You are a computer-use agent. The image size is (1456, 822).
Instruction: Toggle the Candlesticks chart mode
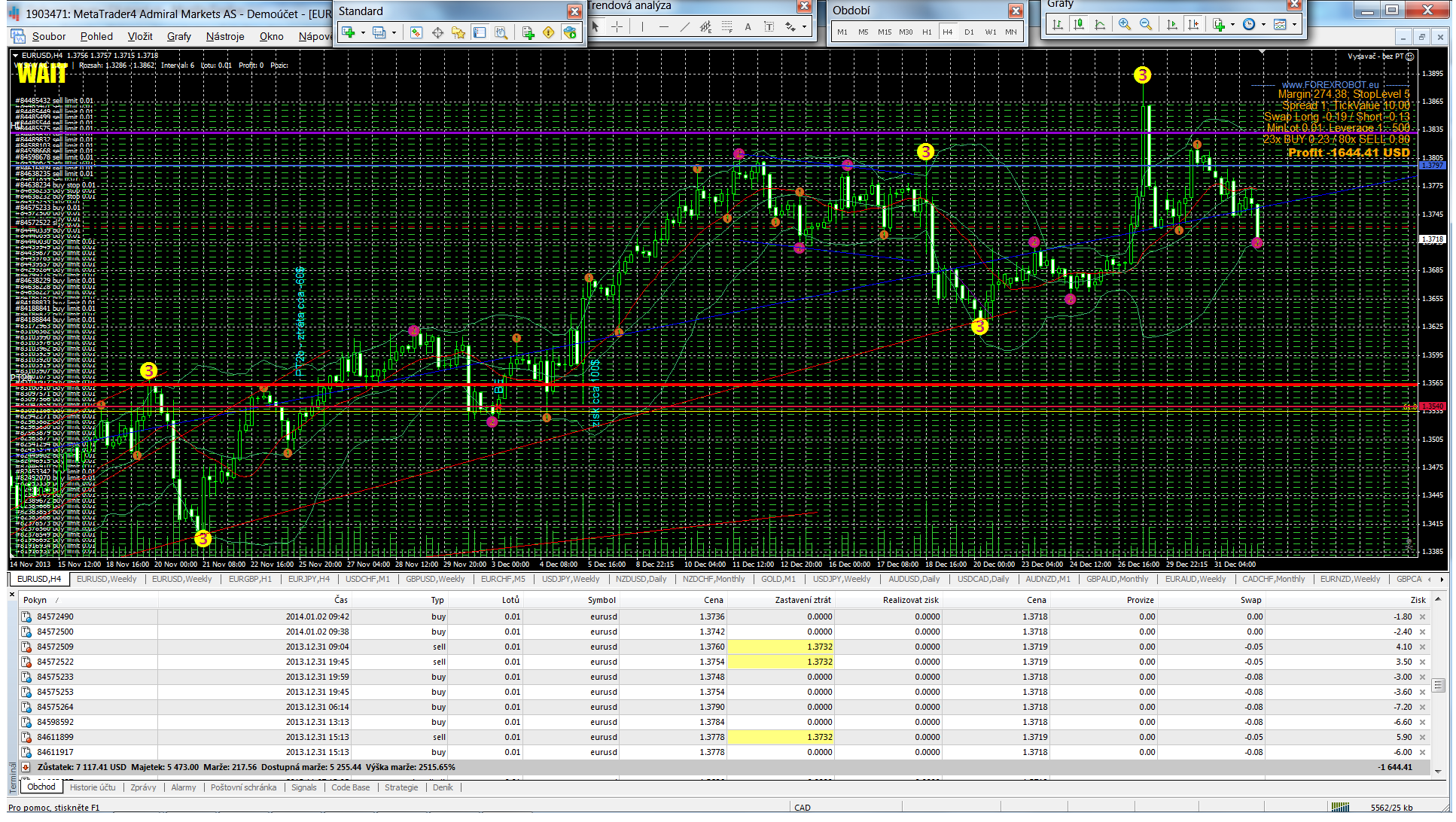(x=1079, y=24)
